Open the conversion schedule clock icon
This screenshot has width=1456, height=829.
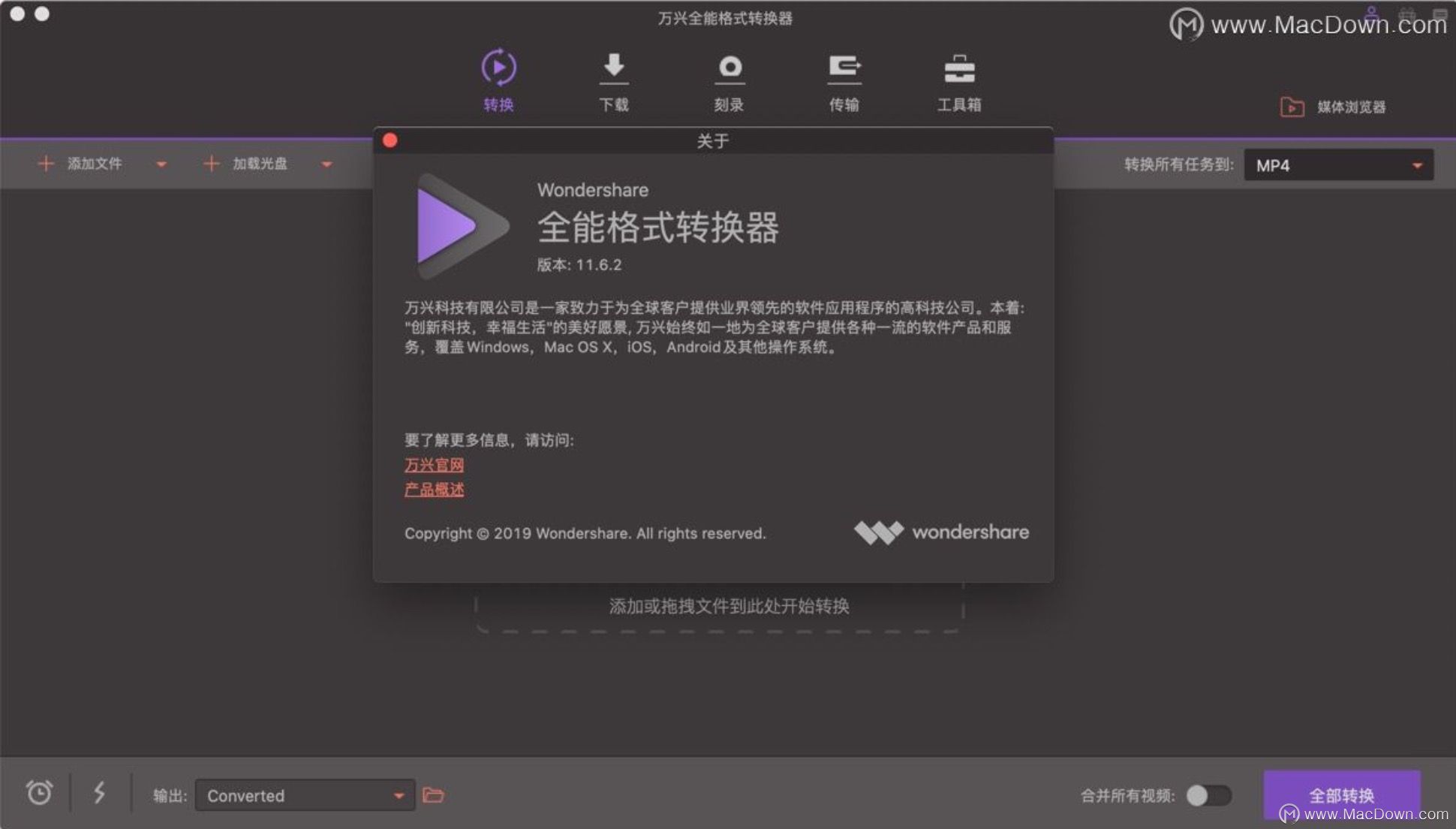click(x=38, y=792)
